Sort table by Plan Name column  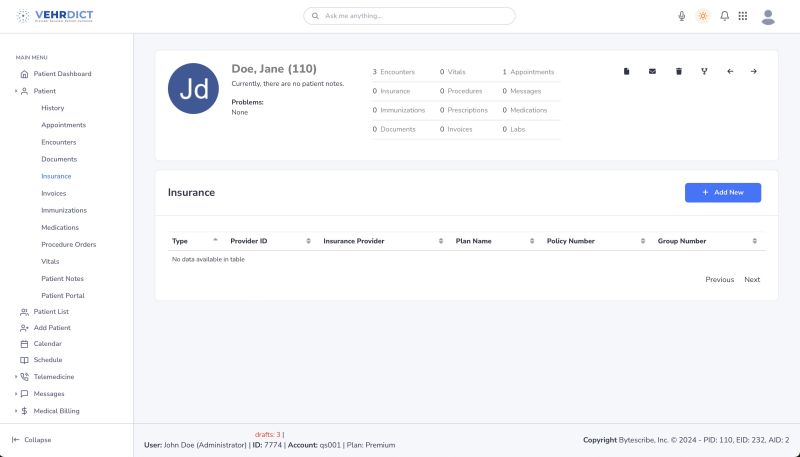(x=532, y=241)
